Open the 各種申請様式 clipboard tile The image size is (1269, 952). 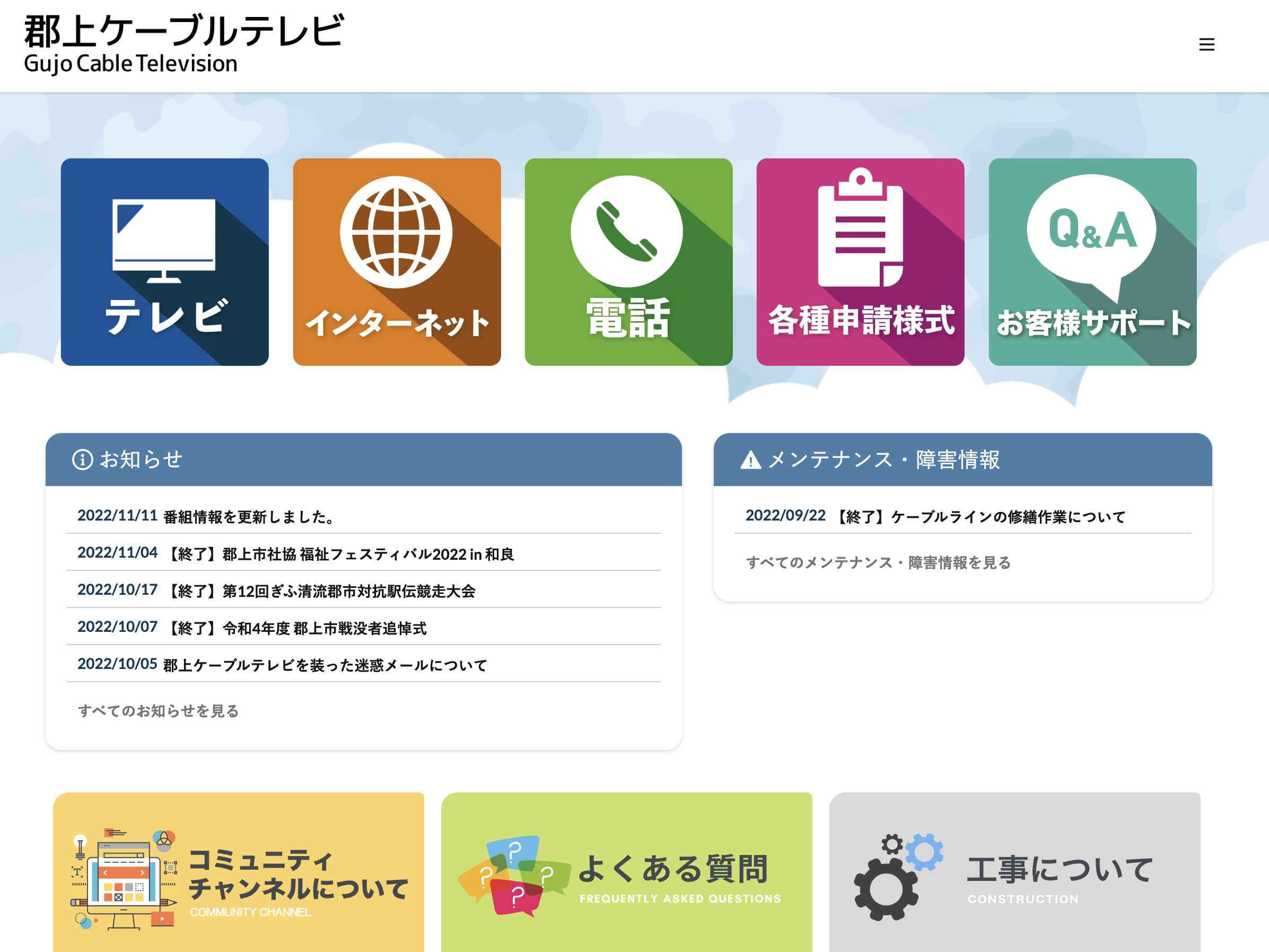(x=860, y=261)
